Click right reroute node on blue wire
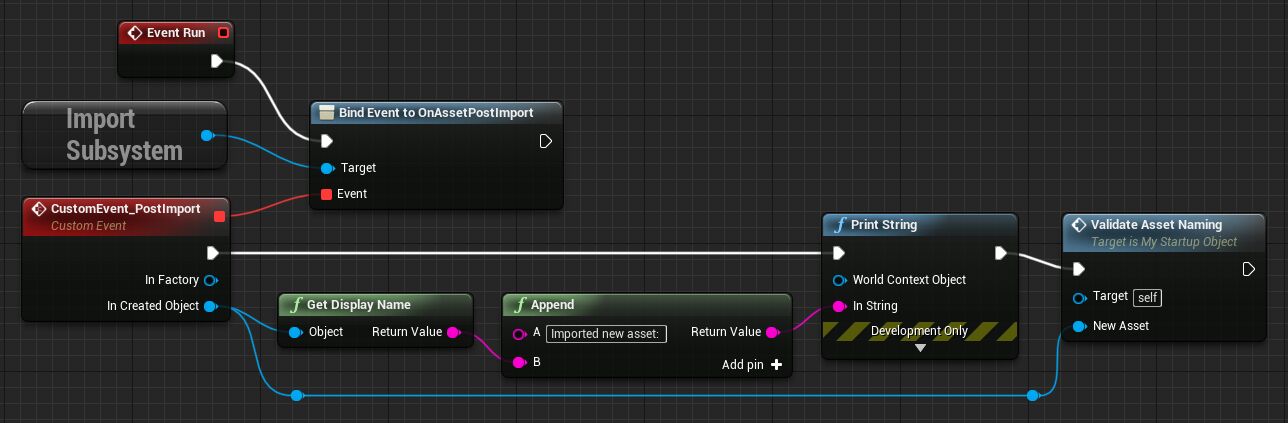 [1032, 396]
